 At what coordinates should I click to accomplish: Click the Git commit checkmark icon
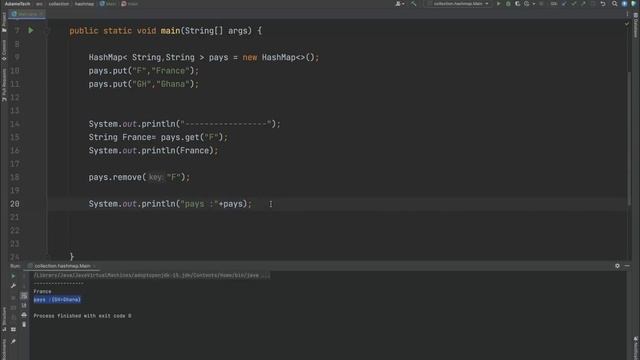click(574, 4)
